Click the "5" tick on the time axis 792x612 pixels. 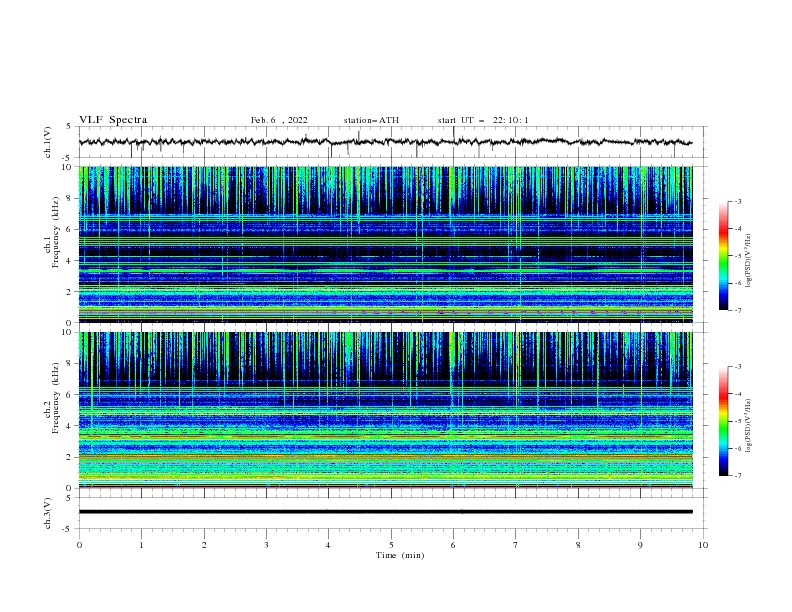391,545
